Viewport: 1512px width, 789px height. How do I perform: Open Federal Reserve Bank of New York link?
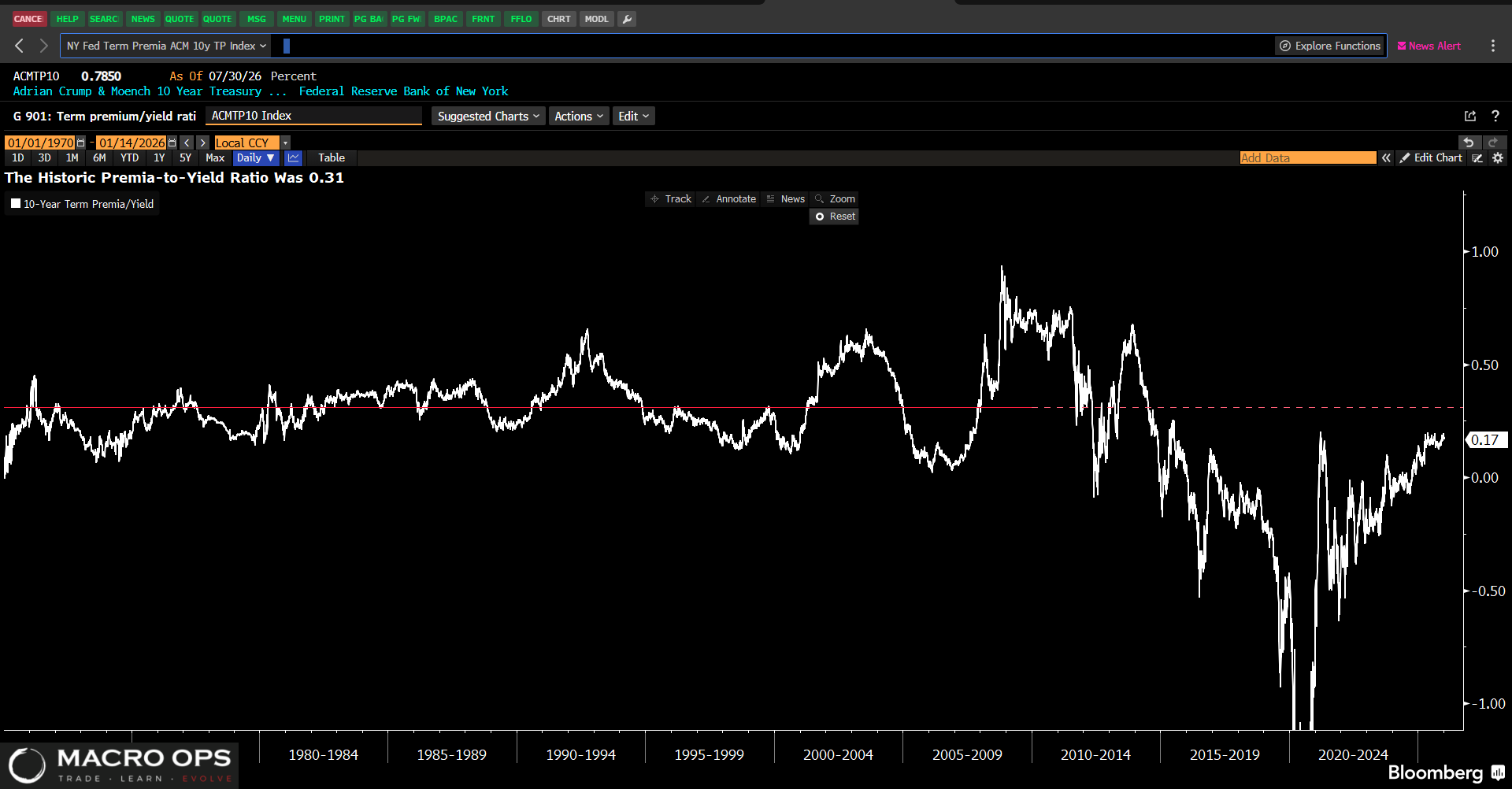[x=404, y=91]
